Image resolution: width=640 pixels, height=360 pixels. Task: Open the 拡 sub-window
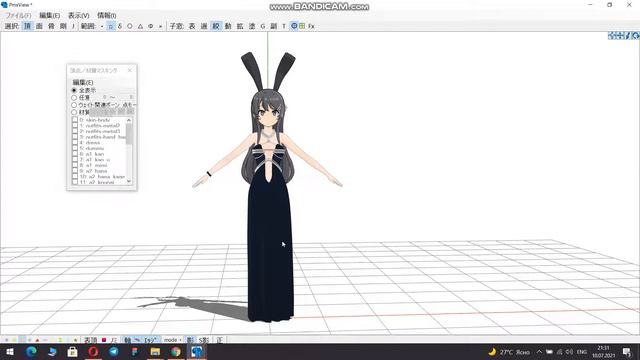tap(240, 26)
